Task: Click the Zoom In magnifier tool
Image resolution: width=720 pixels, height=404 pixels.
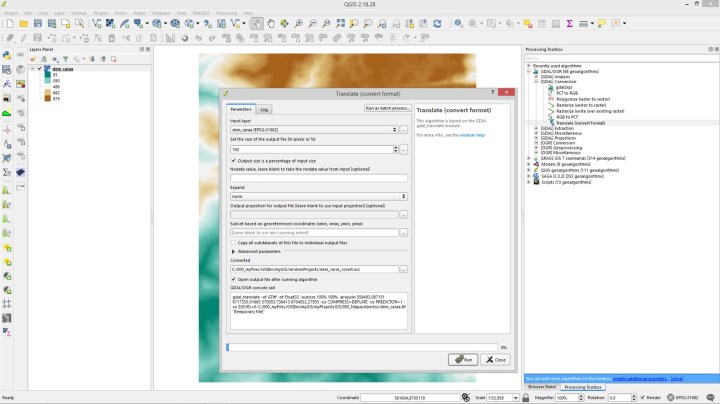Action: (x=300, y=22)
